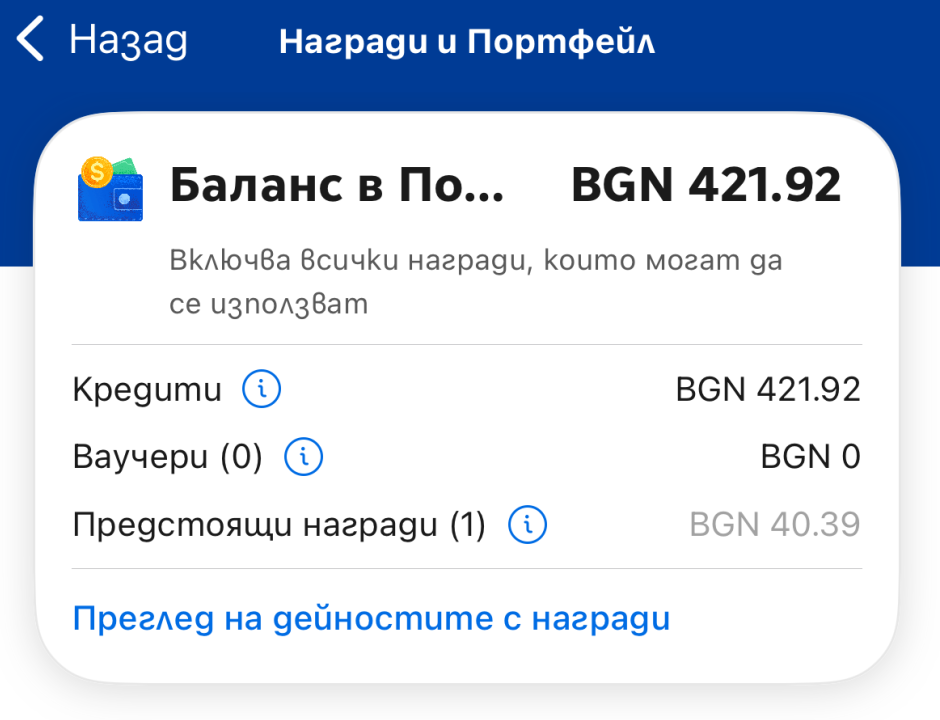Select the truncated Баланс в По... heading
940x720 pixels.
[337, 186]
